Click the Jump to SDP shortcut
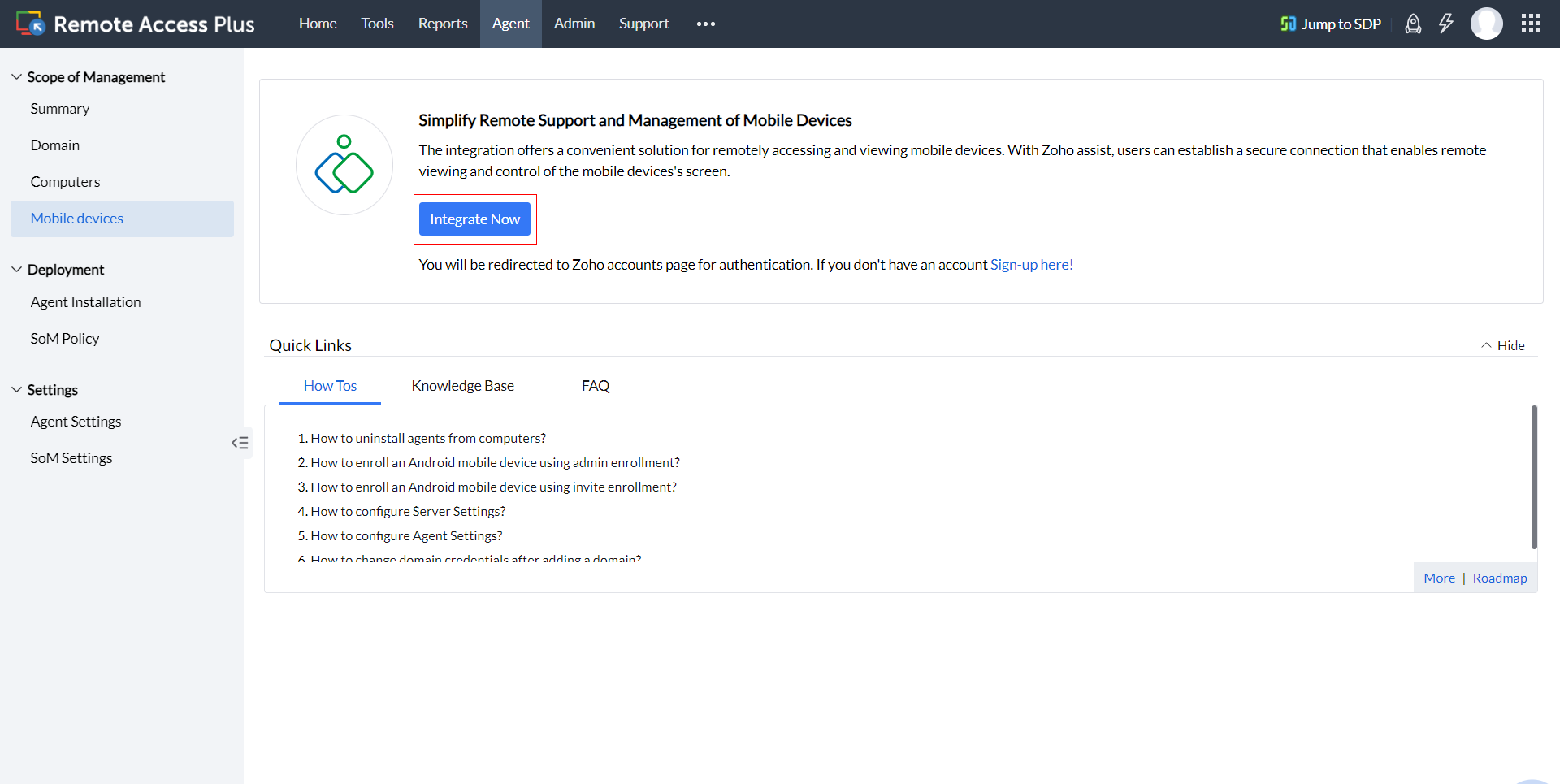 point(1330,24)
